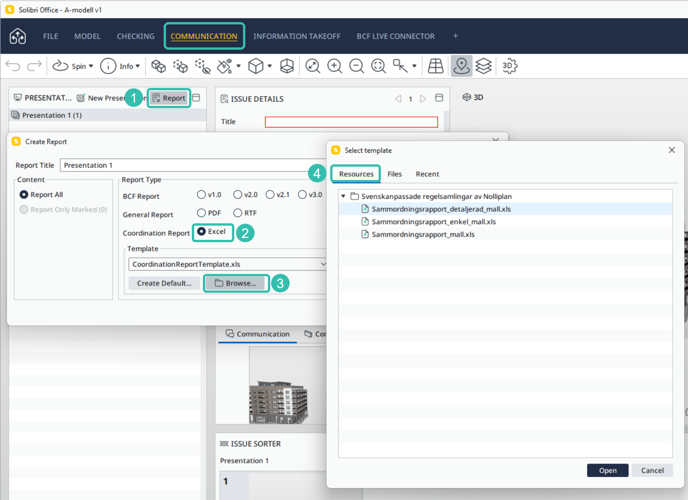Screen dimensions: 688x500
Task: Click the zoom to selection icon
Action: [x=378, y=66]
